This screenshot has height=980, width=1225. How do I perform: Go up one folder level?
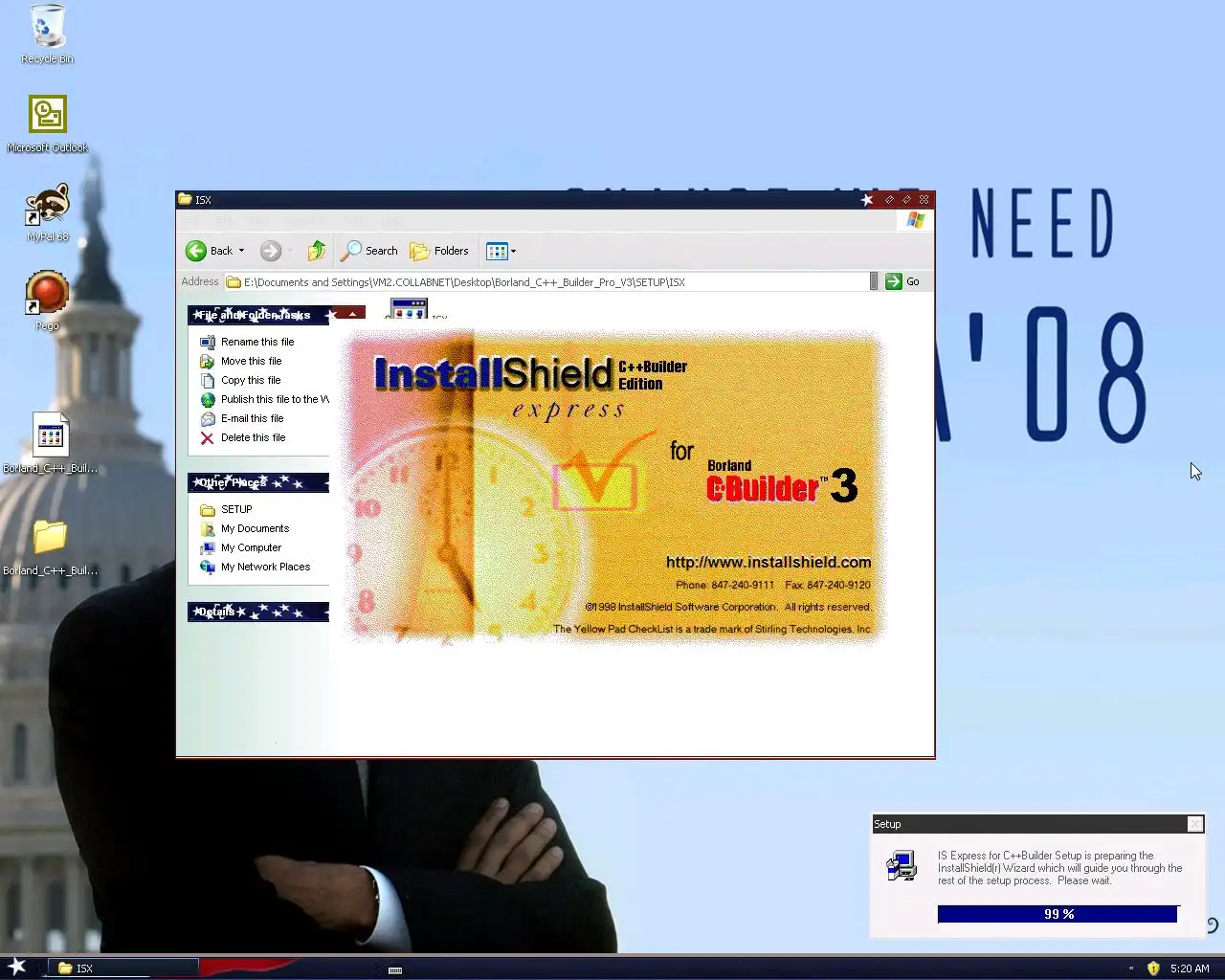(316, 251)
